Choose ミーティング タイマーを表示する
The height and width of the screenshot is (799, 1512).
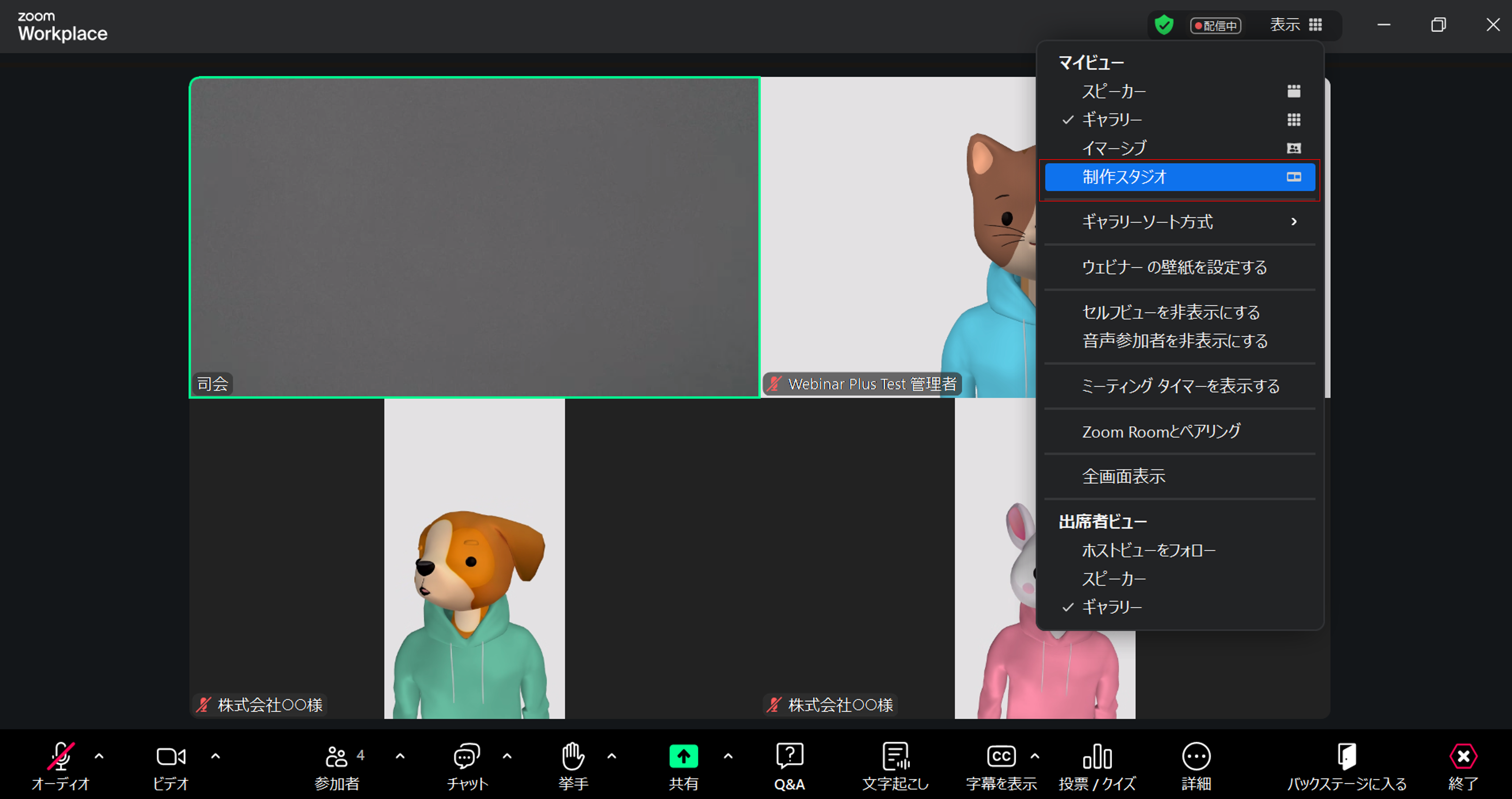click(x=1180, y=386)
